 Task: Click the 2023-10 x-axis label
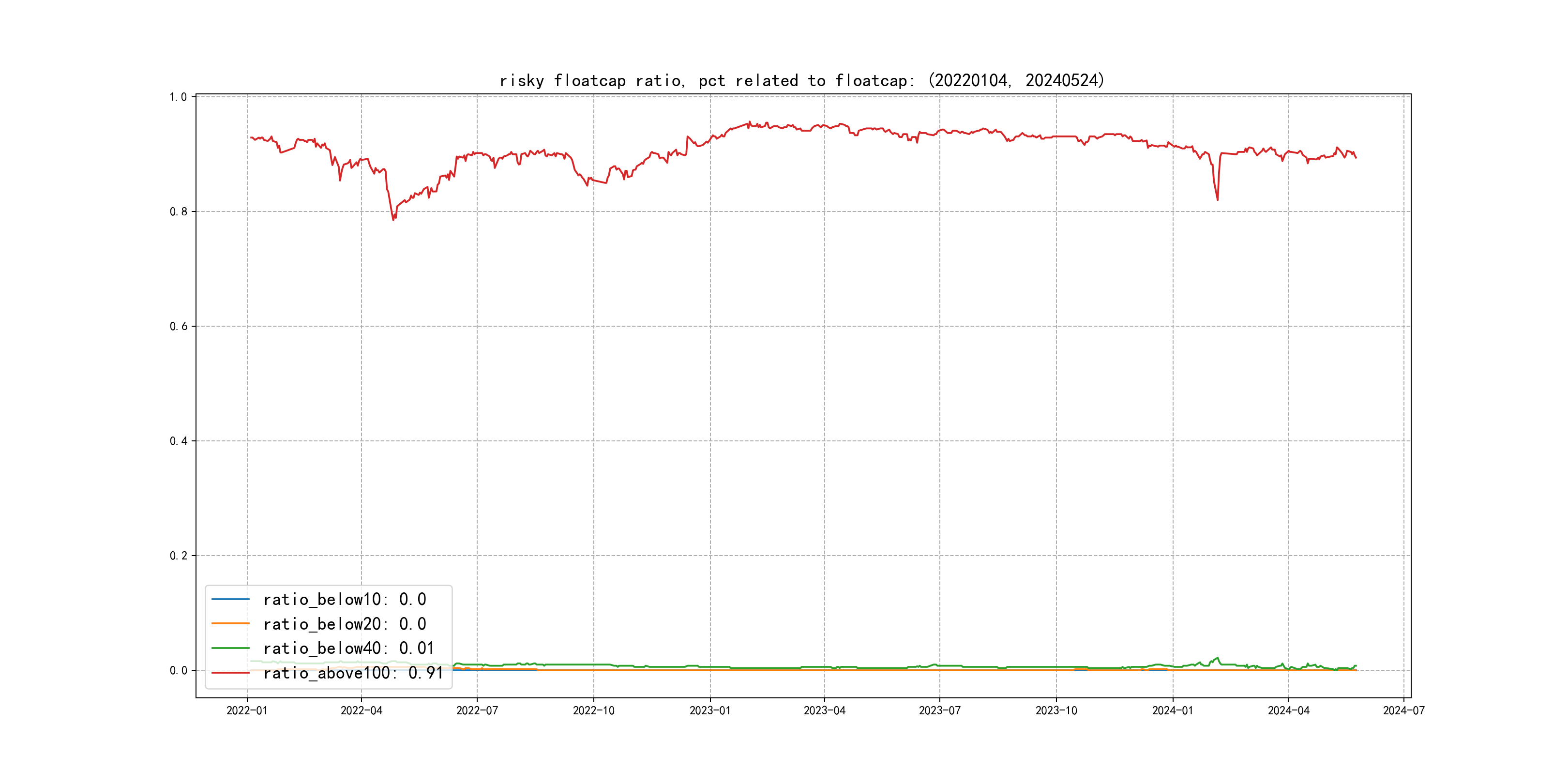coord(1056,710)
